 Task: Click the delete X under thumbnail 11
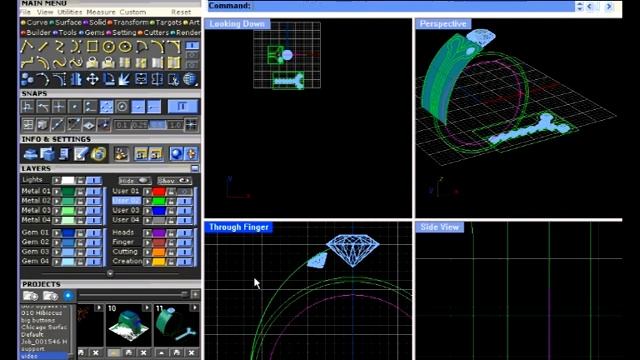coord(191,352)
